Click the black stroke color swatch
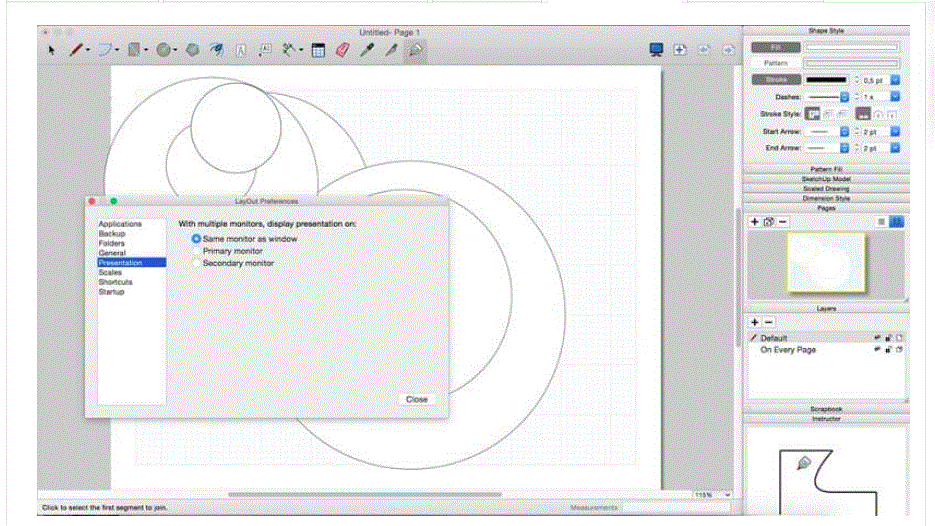The height and width of the screenshot is (526, 935). [x=826, y=79]
